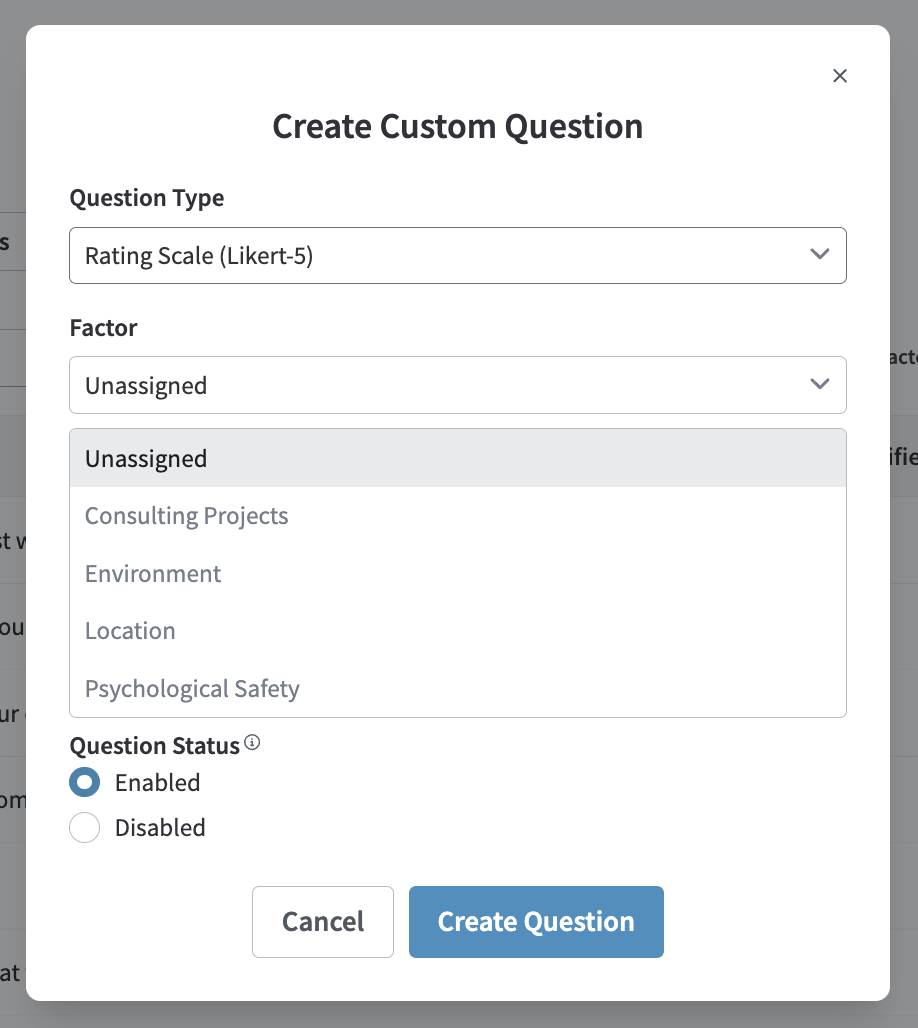This screenshot has width=918, height=1028.
Task: Close the Create Custom Question dialog
Action: pyautogui.click(x=840, y=76)
